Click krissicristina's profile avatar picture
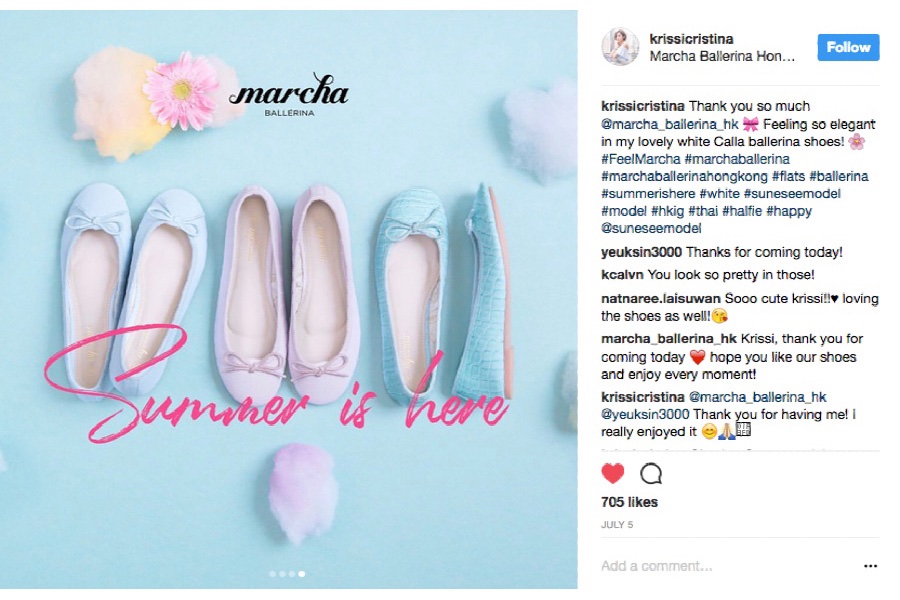This screenshot has width=900, height=600. (619, 47)
